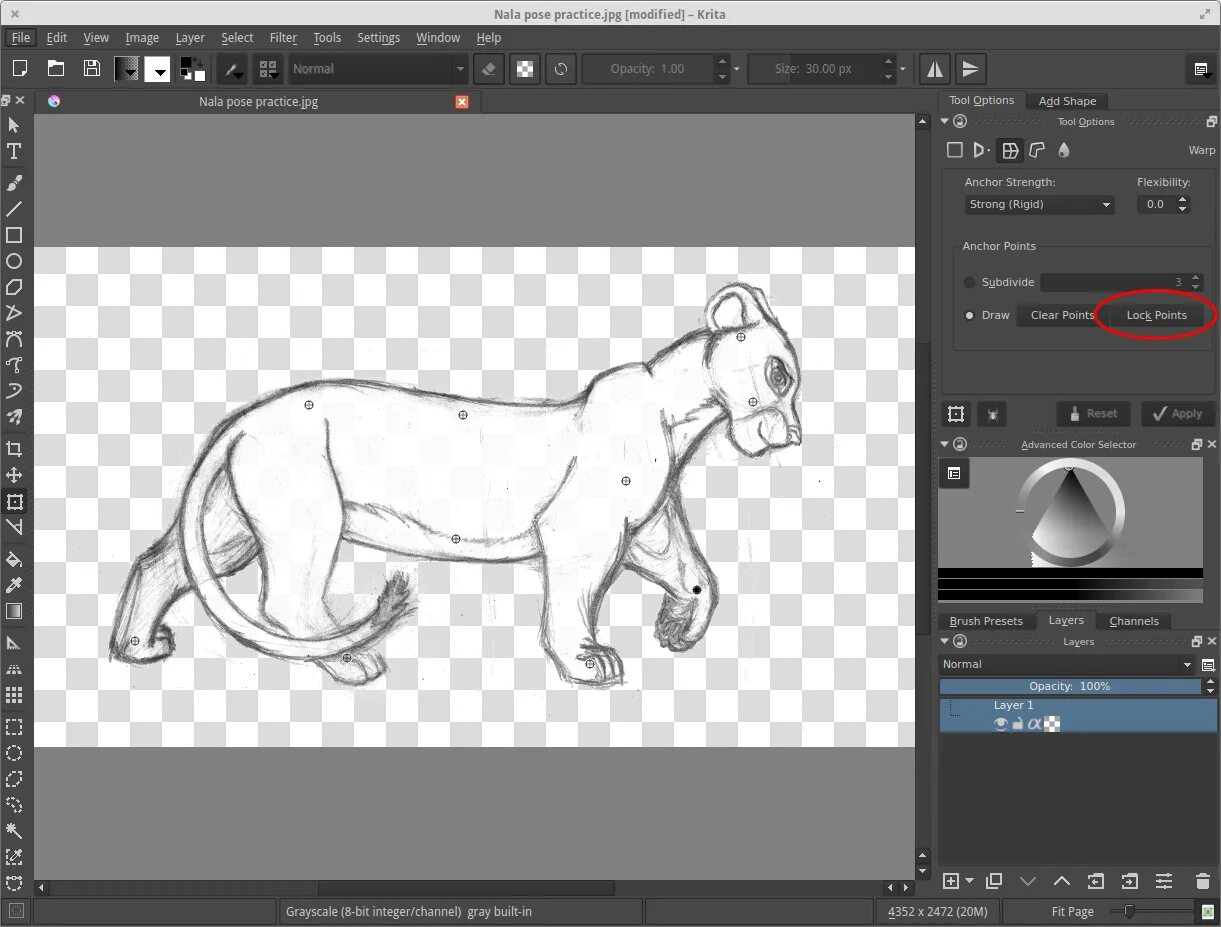Viewport: 1221px width, 927px height.
Task: Switch to the Brush Presets tab
Action: point(986,621)
